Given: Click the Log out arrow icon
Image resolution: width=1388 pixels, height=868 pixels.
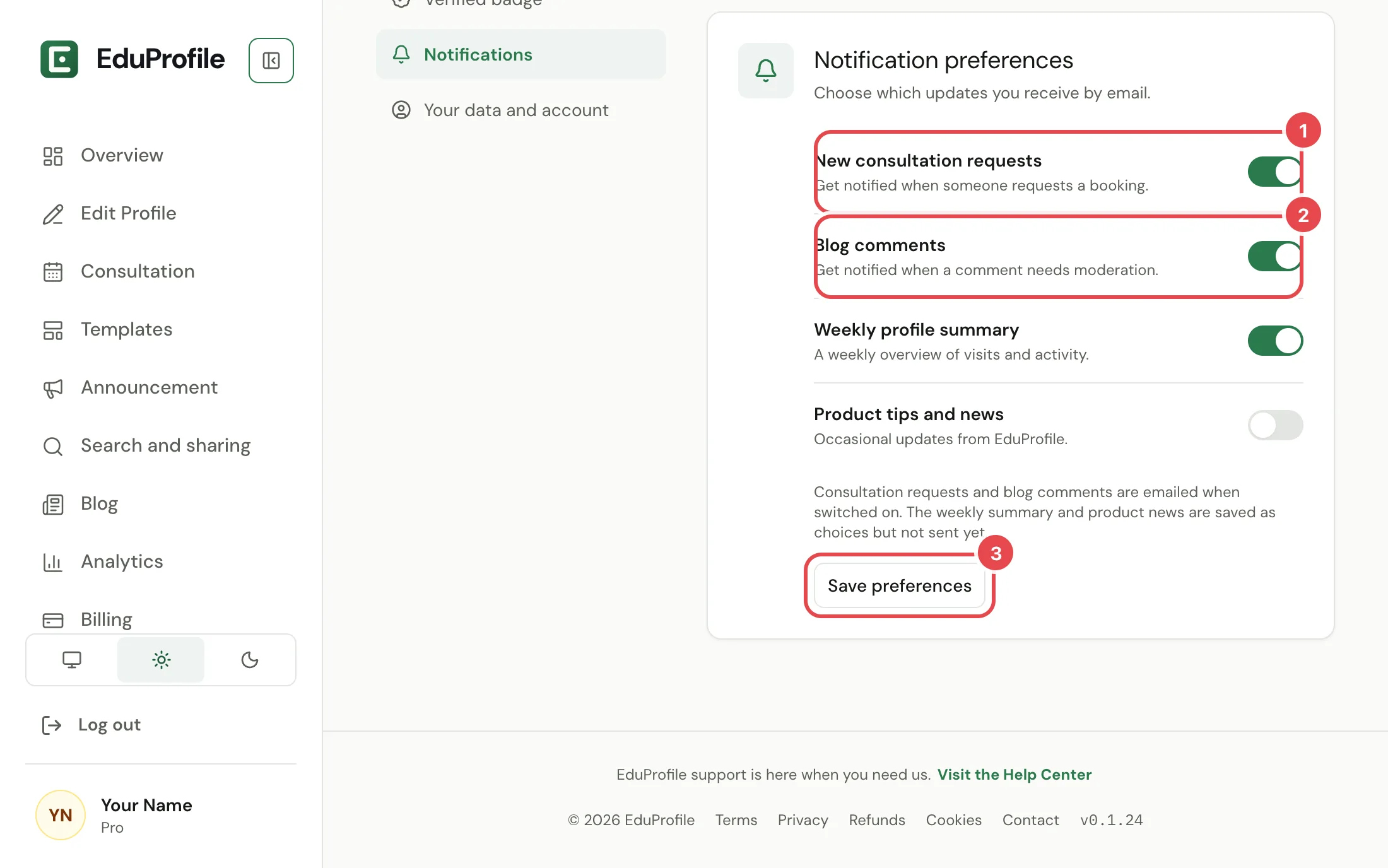Looking at the screenshot, I should pos(52,725).
